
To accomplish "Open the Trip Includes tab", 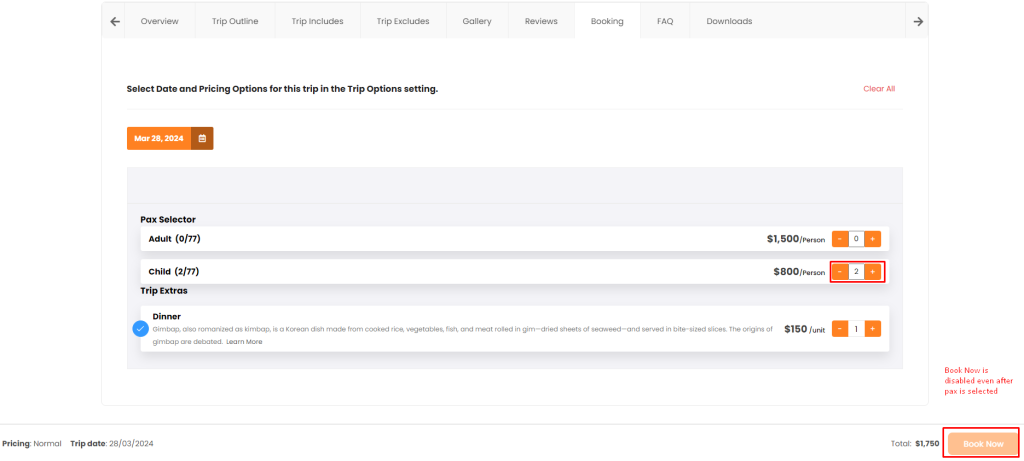I will tap(317, 21).
